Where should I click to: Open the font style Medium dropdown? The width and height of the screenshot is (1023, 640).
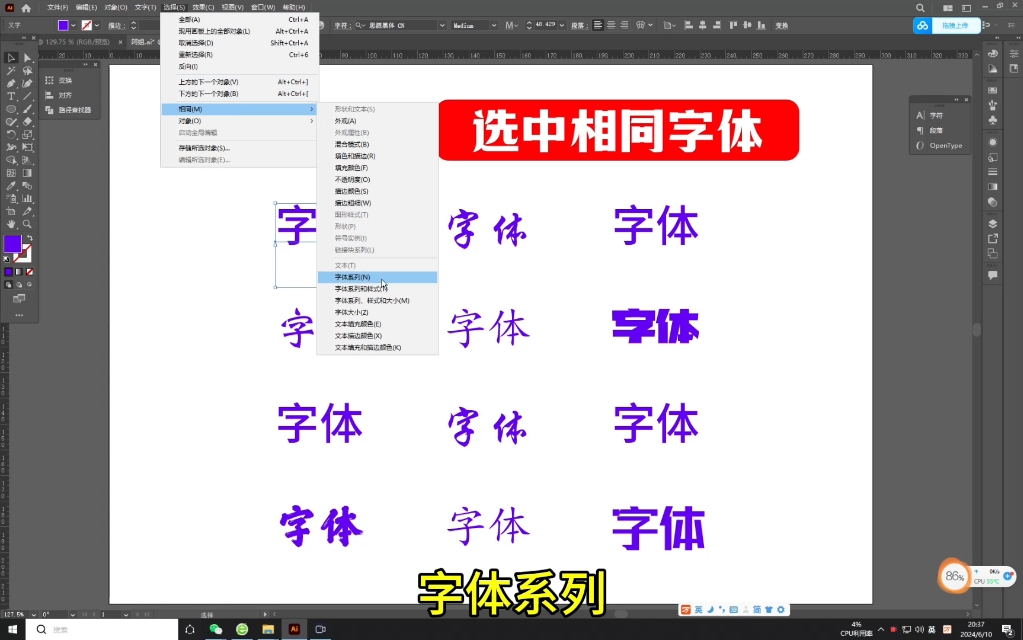pos(493,25)
